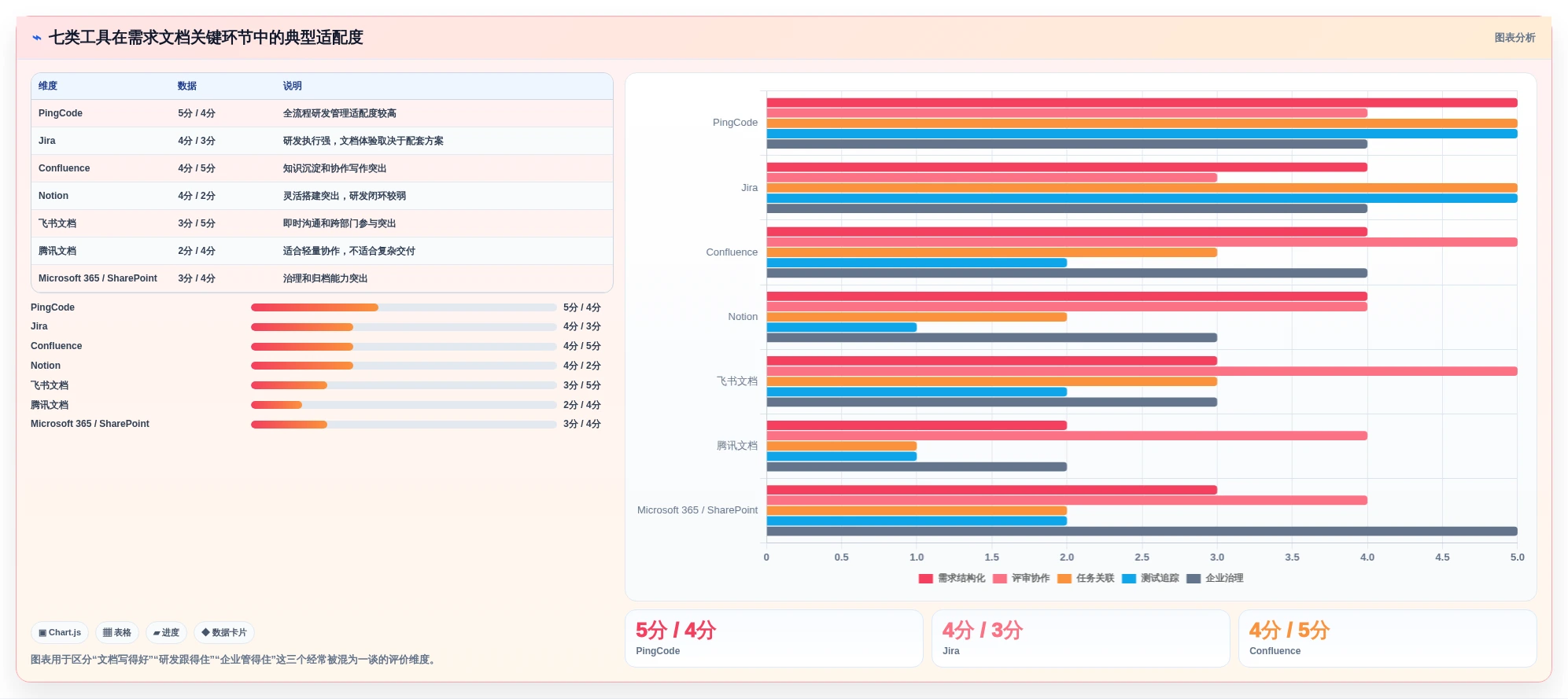
Task: Click the PingCode progress bar
Action: point(404,308)
